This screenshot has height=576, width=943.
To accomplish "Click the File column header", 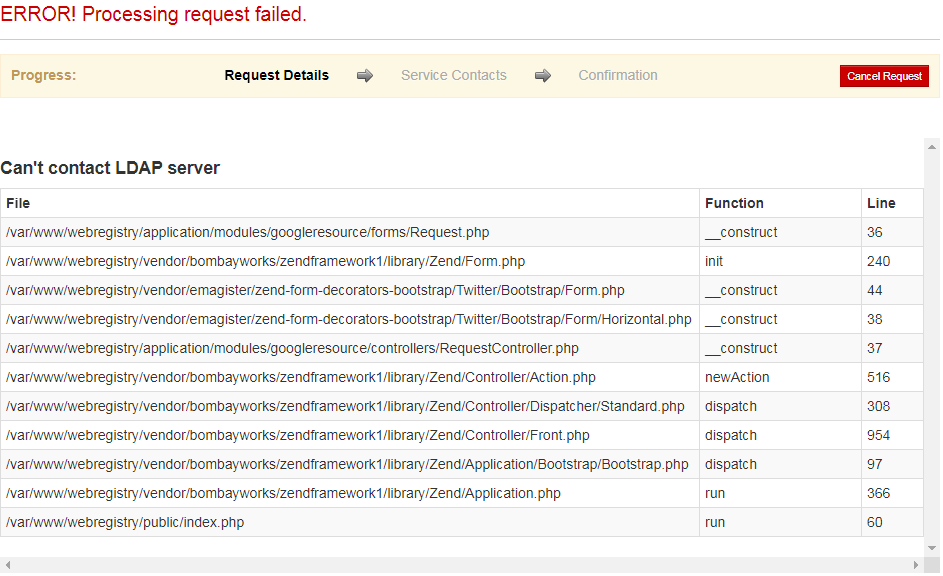I will click(x=16, y=203).
